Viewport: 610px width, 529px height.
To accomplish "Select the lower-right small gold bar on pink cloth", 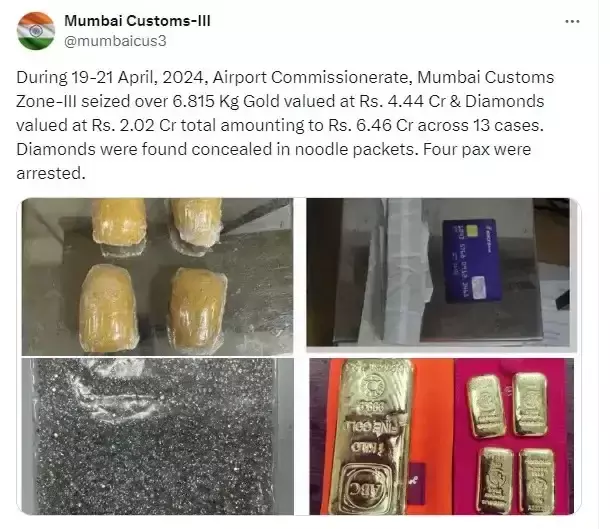I will [x=537, y=481].
